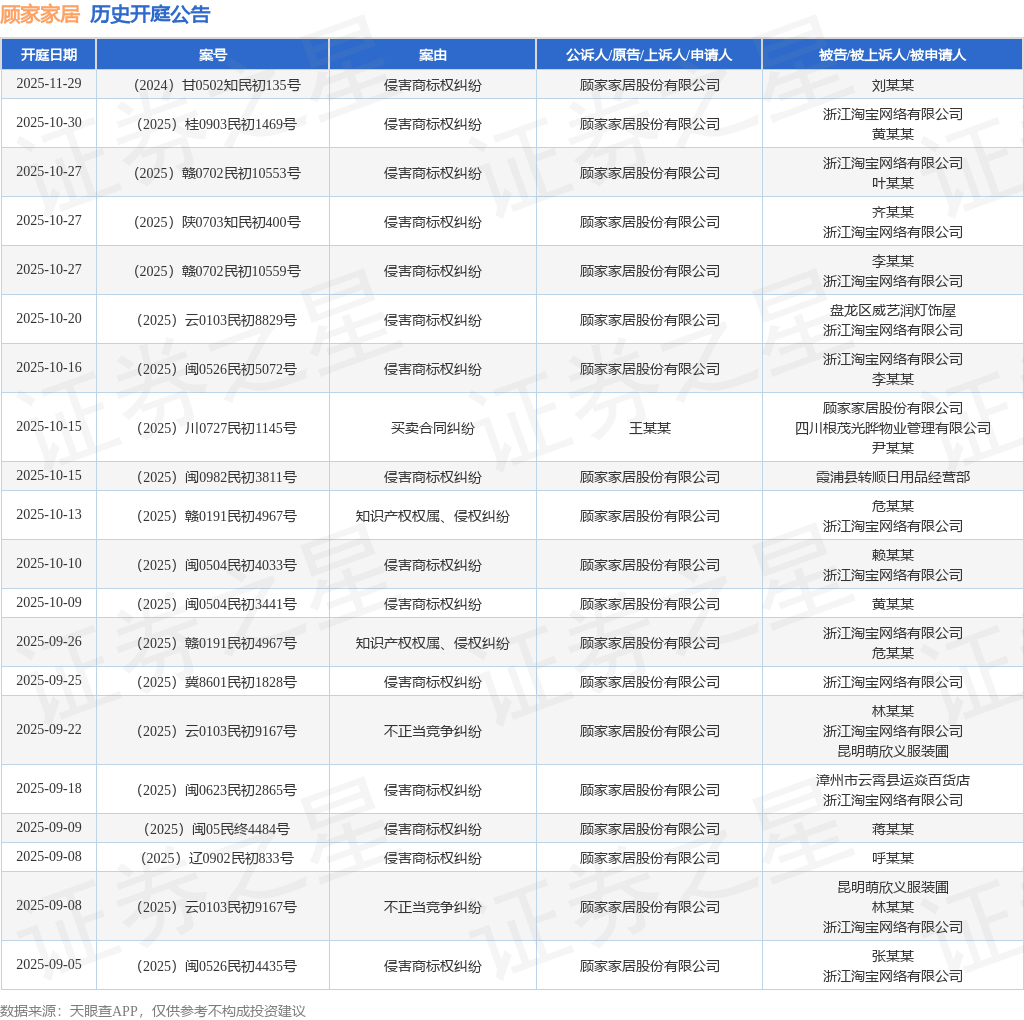Click 知识产权权属、侵权纠纷 in the 2025-09-26 row
This screenshot has height=1020, width=1024.
(x=432, y=643)
